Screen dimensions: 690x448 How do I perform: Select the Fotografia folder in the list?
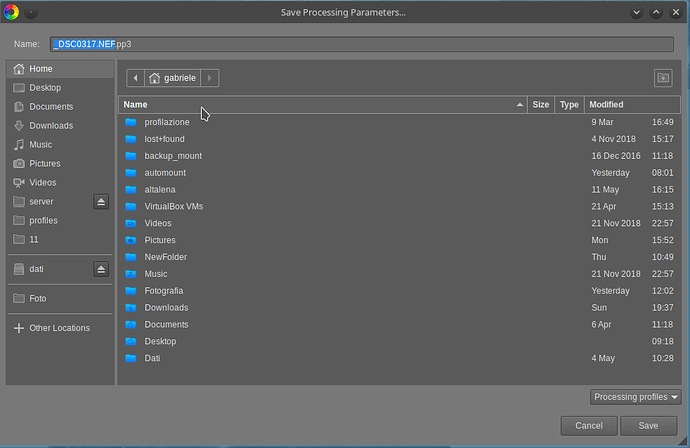click(165, 291)
